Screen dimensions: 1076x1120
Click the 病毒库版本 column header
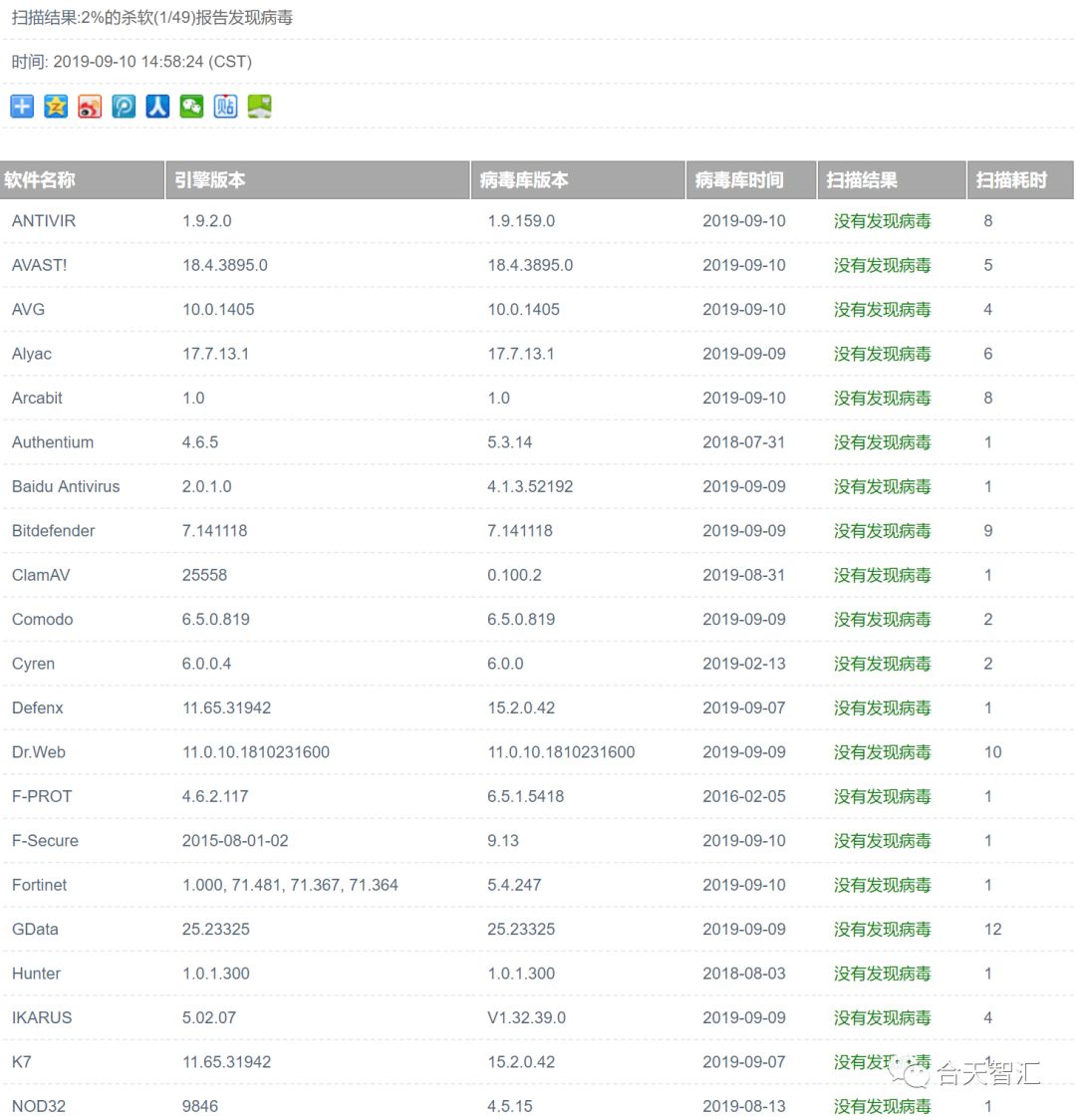point(578,180)
